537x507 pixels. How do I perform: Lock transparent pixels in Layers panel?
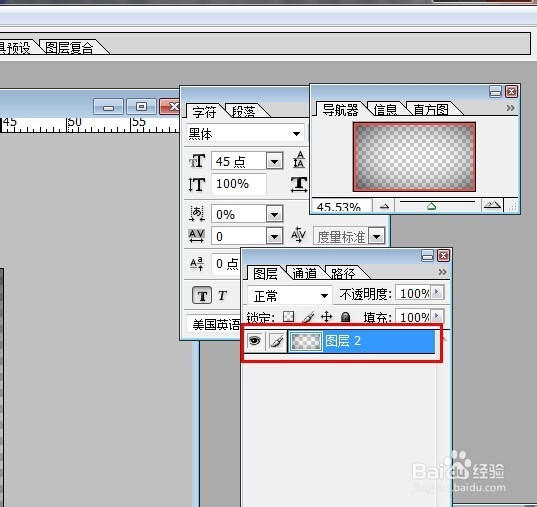[x=288, y=317]
